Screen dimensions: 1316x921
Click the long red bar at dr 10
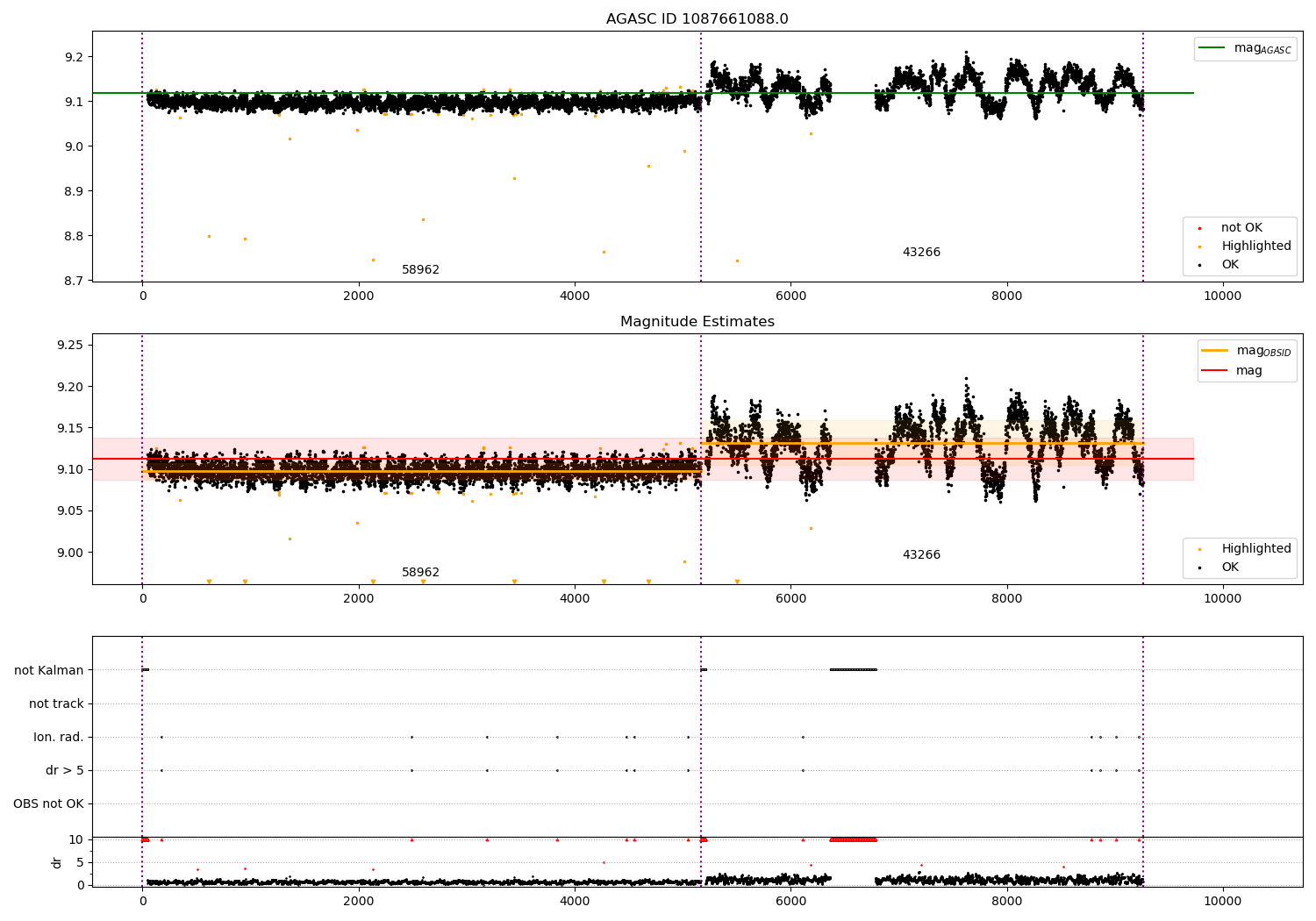(853, 839)
